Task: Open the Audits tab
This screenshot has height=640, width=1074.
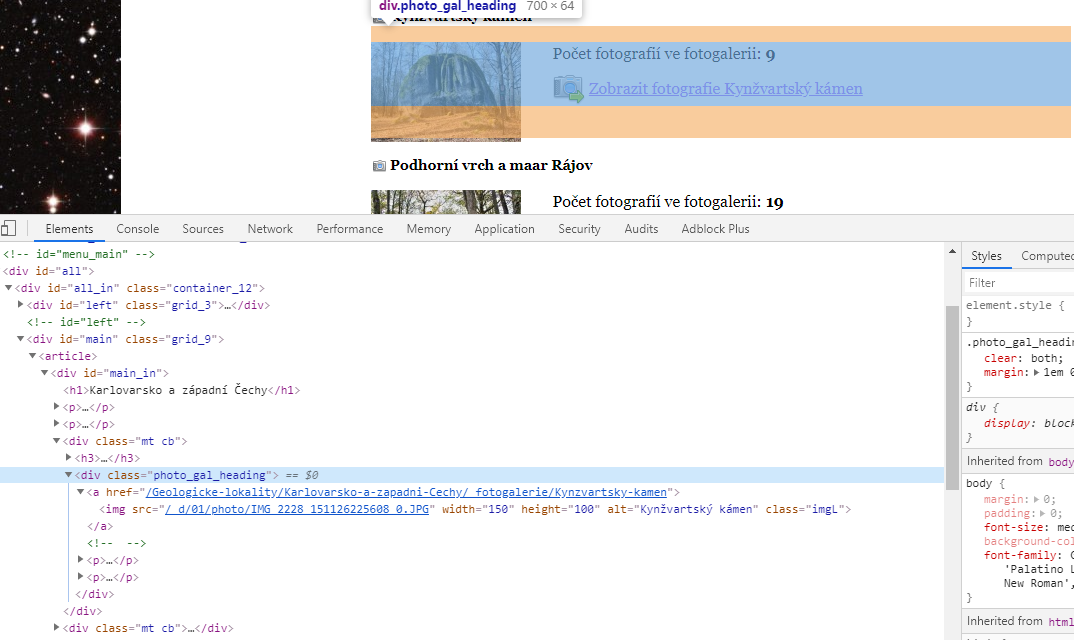Action: pos(641,229)
